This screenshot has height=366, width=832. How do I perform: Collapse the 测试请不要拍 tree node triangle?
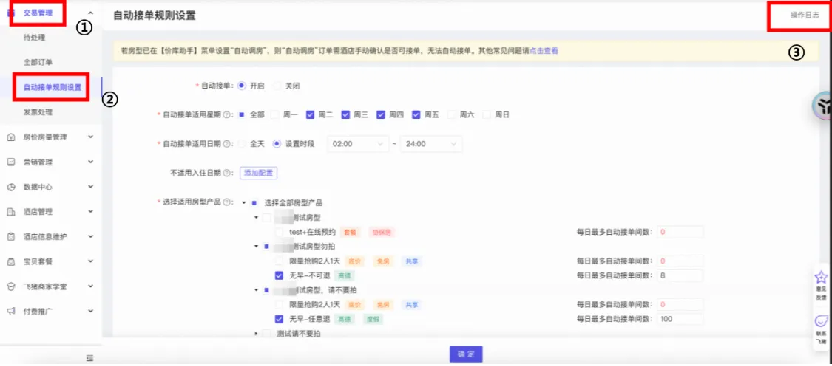pyautogui.click(x=256, y=334)
